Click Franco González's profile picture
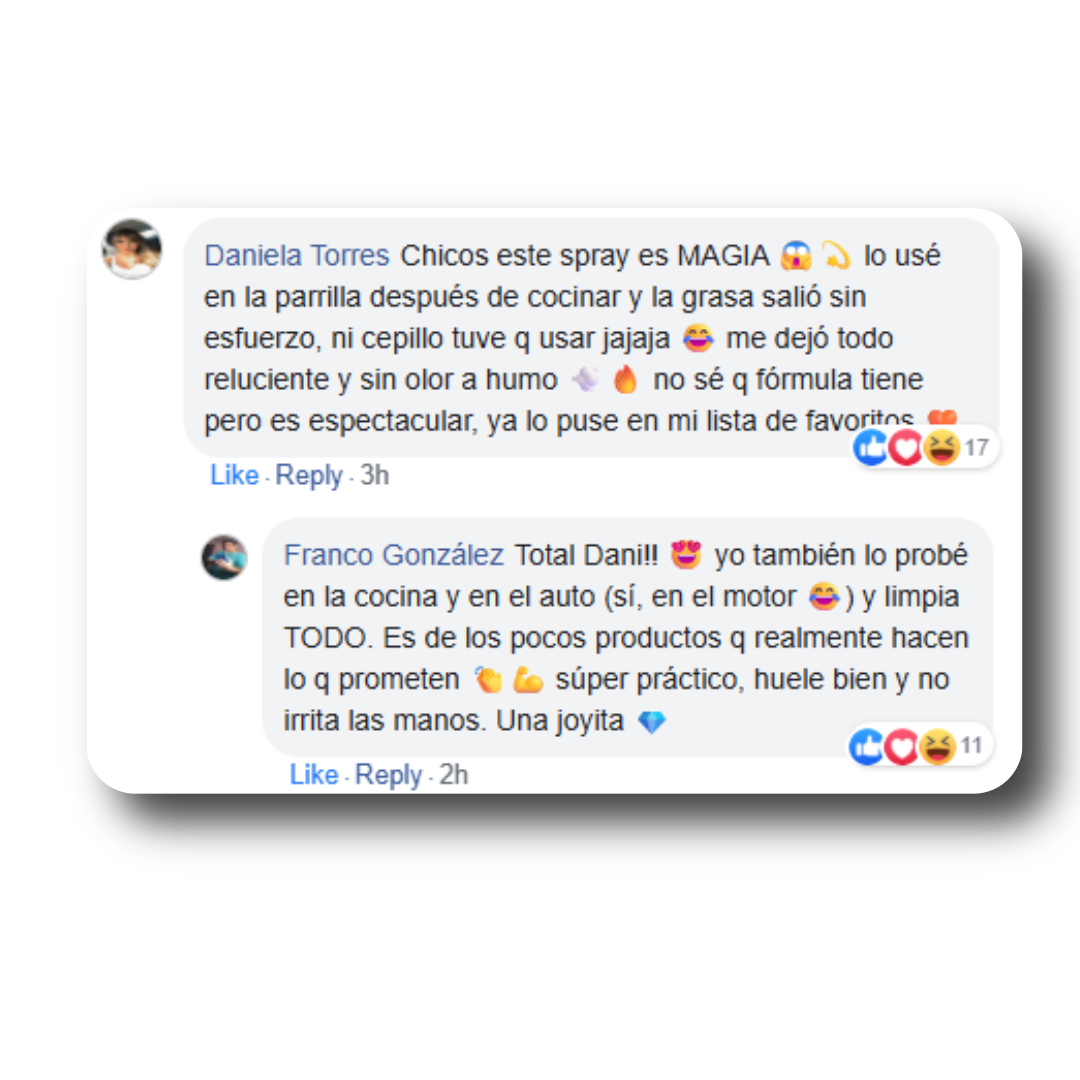Viewport: 1080px width, 1080px height. click(x=224, y=557)
